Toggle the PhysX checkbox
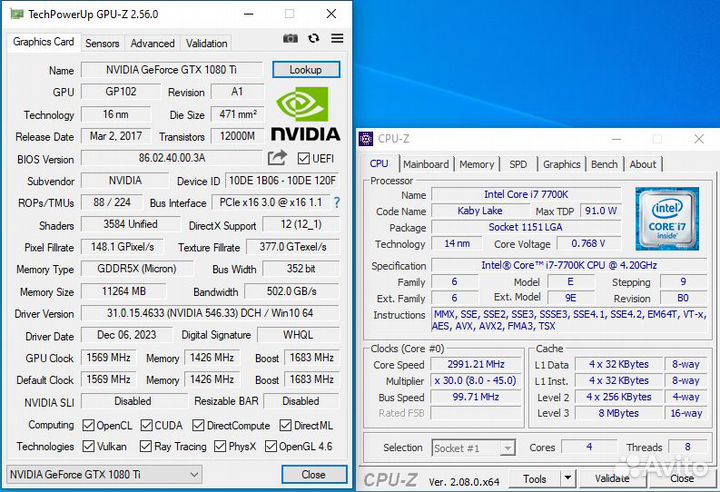The height and width of the screenshot is (492, 720). (220, 446)
